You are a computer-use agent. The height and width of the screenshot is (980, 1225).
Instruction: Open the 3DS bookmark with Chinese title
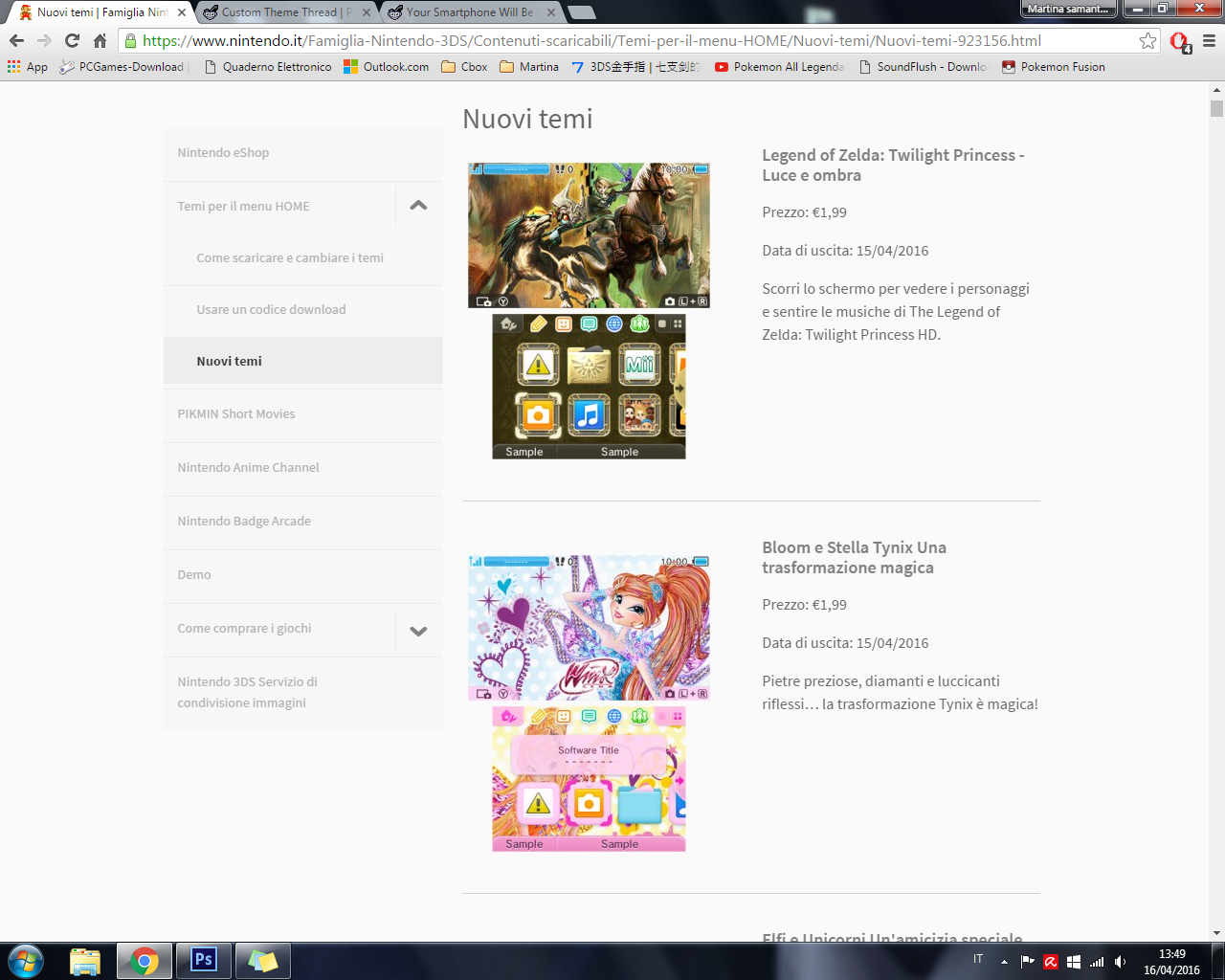(x=635, y=67)
